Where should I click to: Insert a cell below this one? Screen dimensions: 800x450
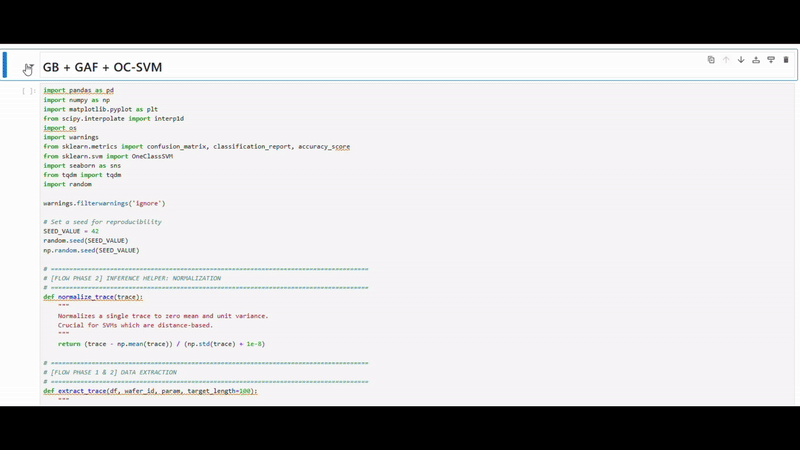coord(771,60)
